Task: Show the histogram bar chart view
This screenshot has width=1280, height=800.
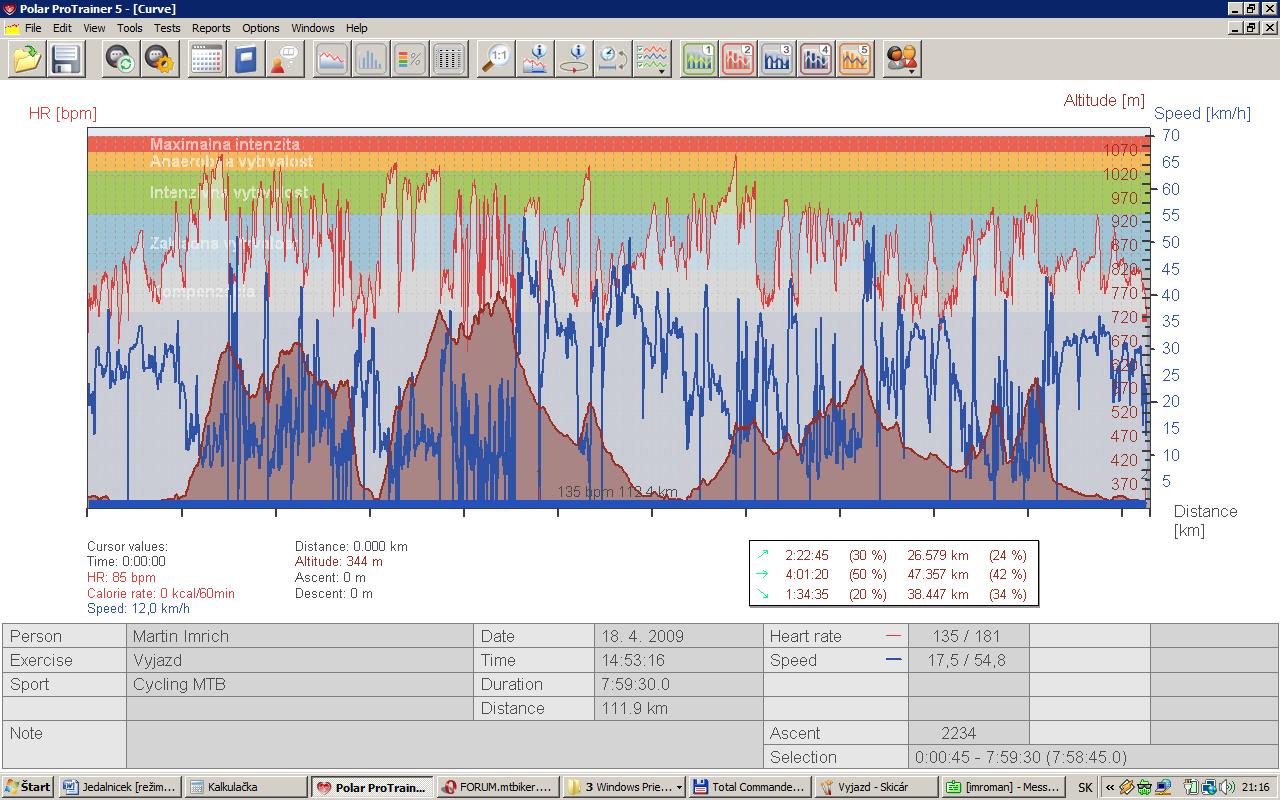Action: coord(370,60)
